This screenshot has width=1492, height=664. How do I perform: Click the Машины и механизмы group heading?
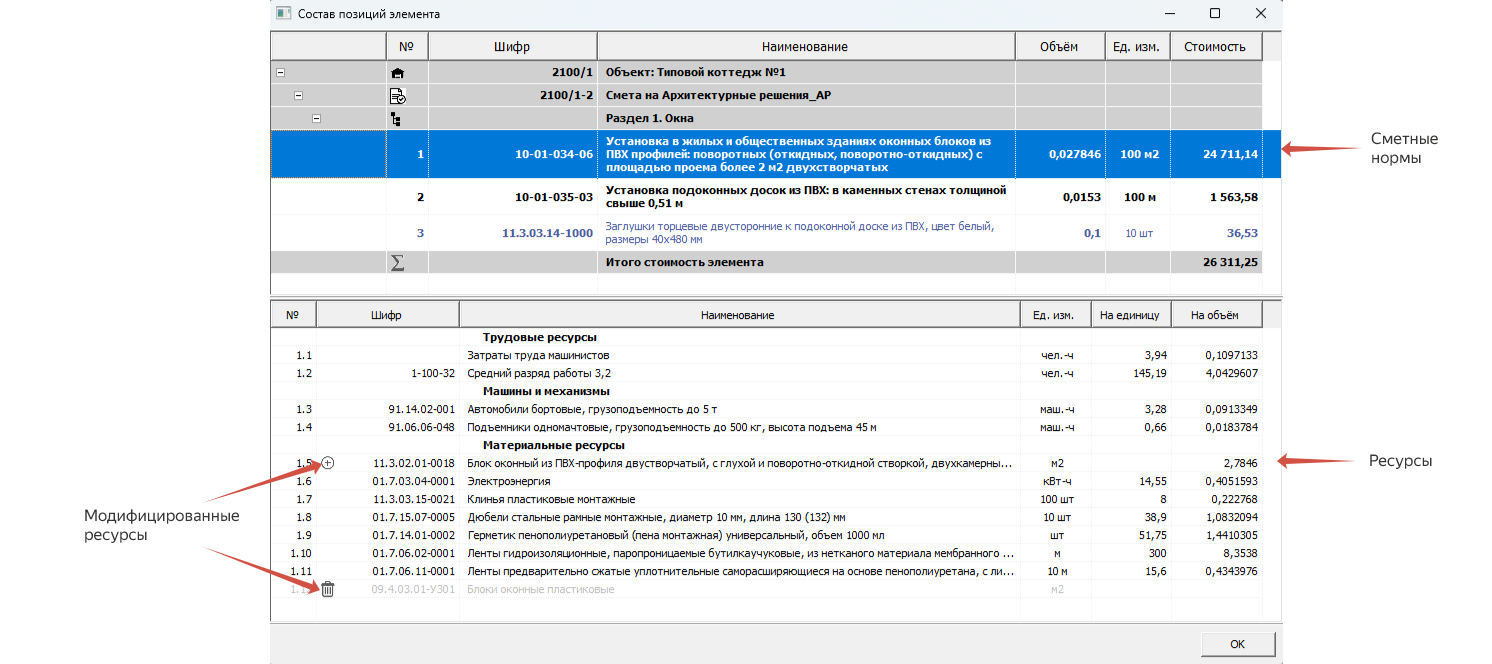click(546, 391)
